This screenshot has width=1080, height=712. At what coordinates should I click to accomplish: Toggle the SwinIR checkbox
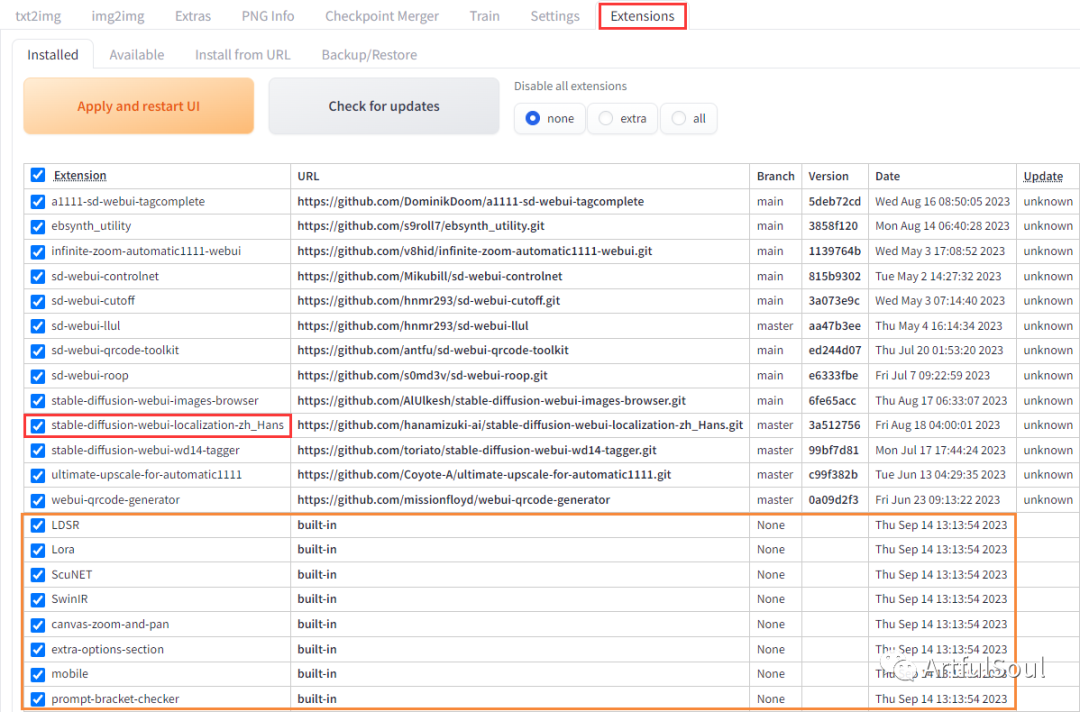(38, 600)
